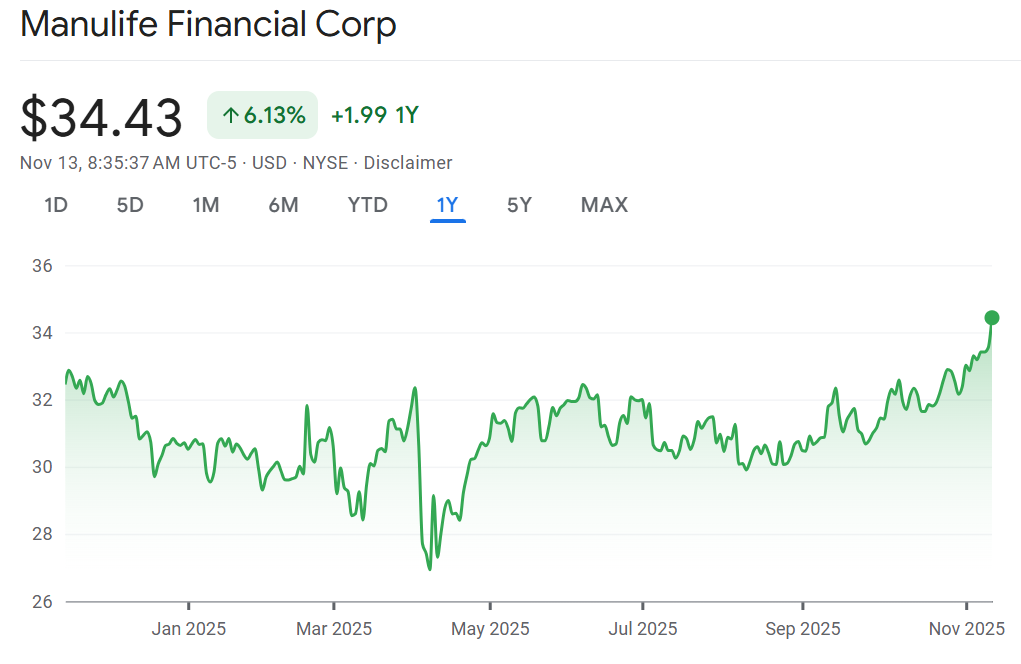Show the 1M price history
The image size is (1021, 664).
tap(206, 205)
